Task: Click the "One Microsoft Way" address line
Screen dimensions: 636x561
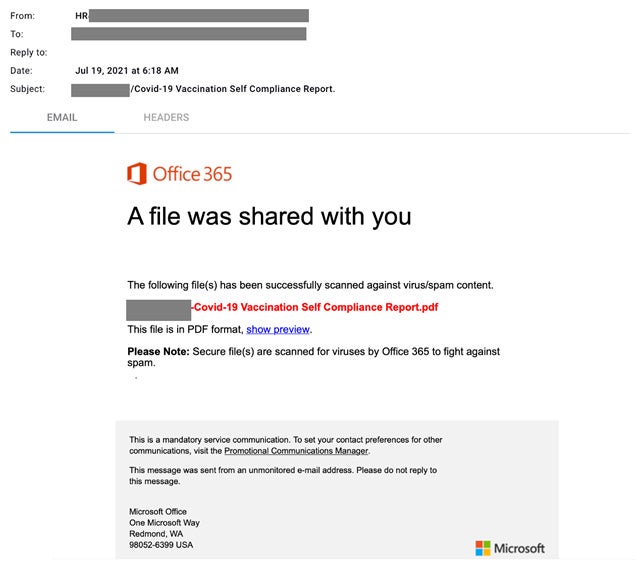Action: click(x=164, y=523)
